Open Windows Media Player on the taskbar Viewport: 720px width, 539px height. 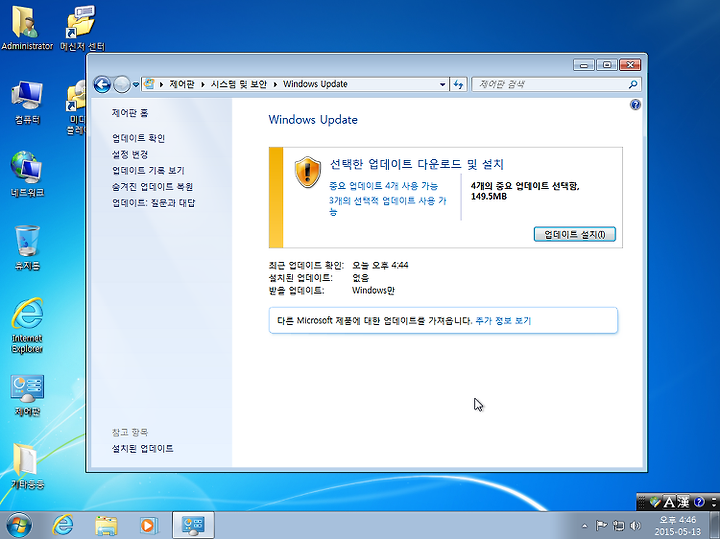(x=148, y=525)
